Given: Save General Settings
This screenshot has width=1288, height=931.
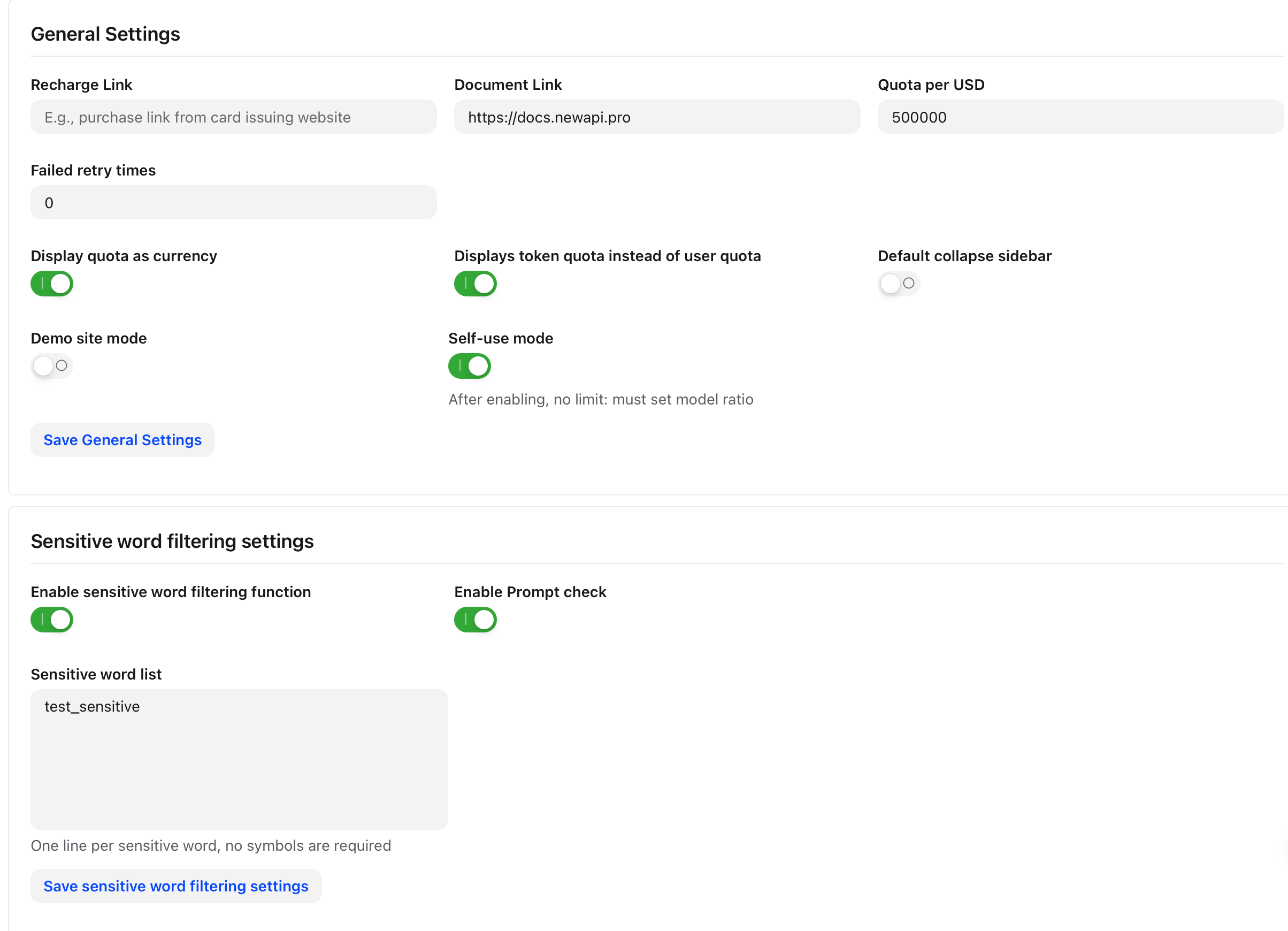Looking at the screenshot, I should coord(122,440).
